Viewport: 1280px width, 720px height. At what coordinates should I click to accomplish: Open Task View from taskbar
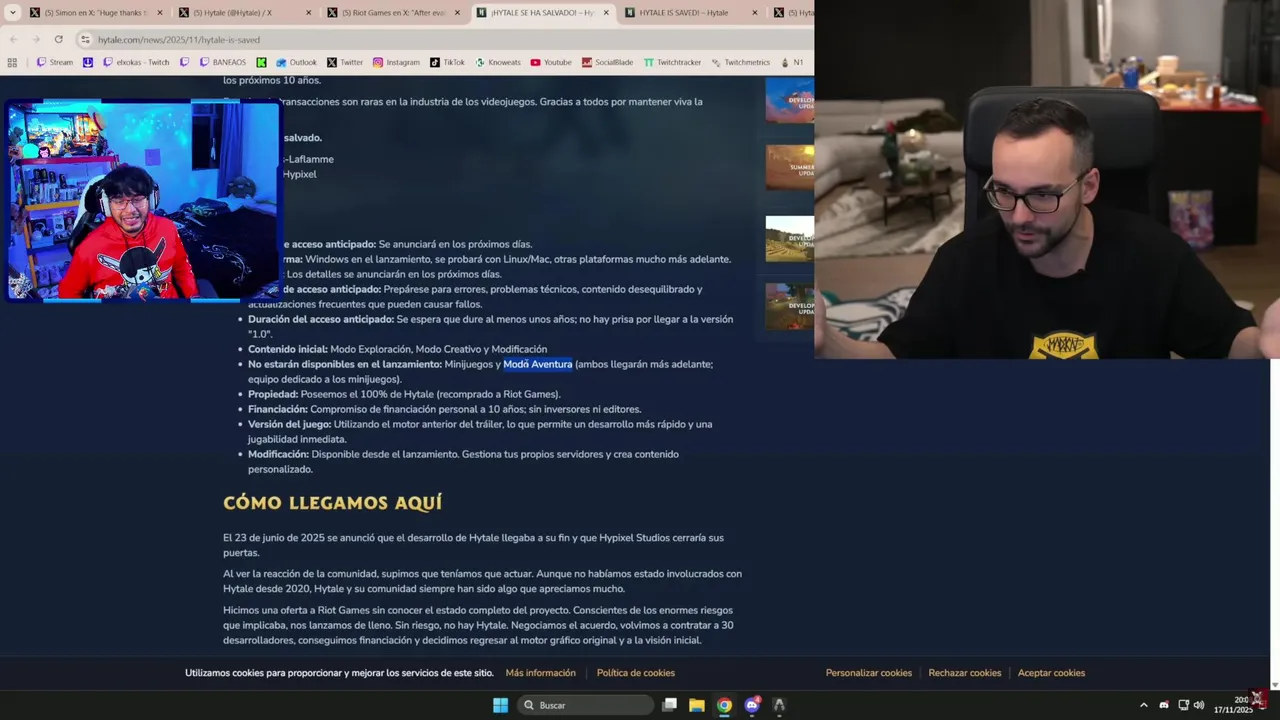pyautogui.click(x=670, y=705)
